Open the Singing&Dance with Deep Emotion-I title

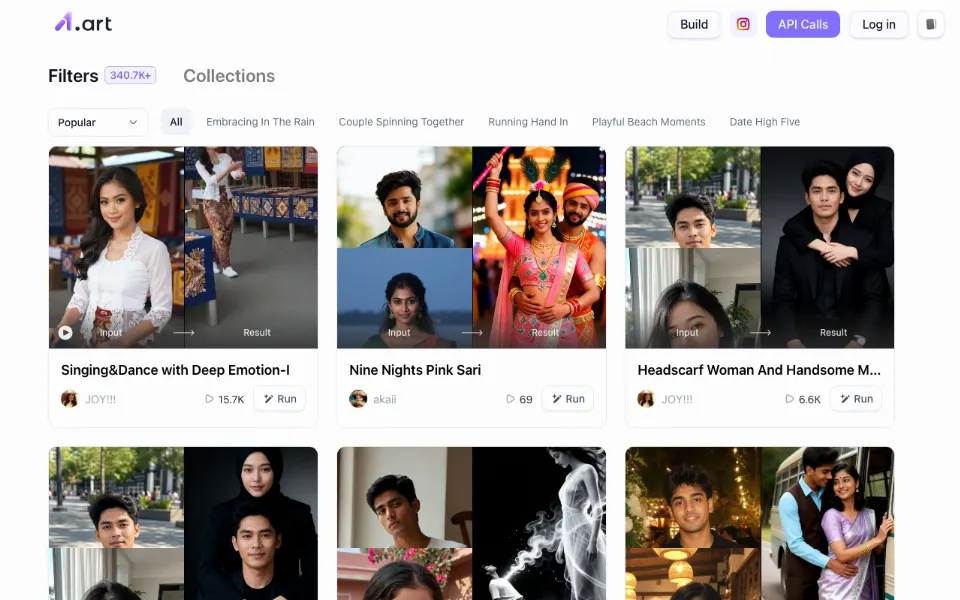pyautogui.click(x=175, y=370)
